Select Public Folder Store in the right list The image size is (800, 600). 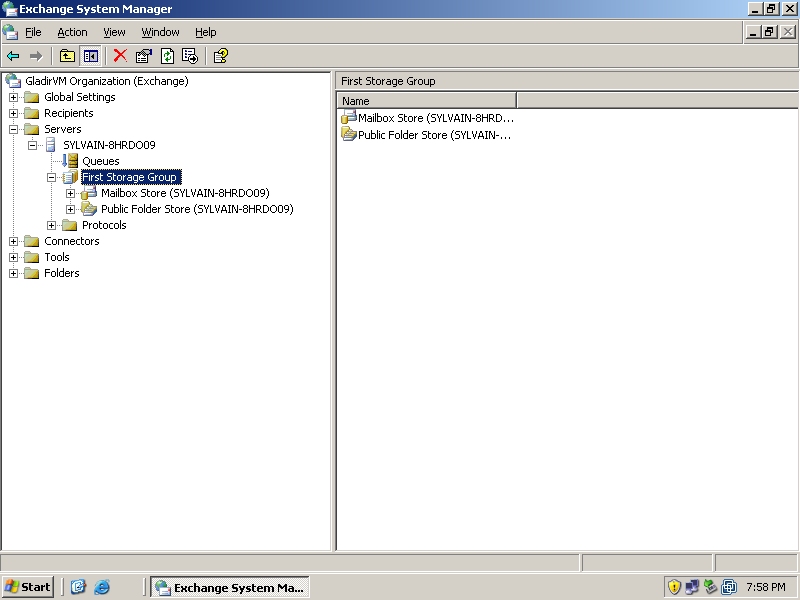click(434, 135)
